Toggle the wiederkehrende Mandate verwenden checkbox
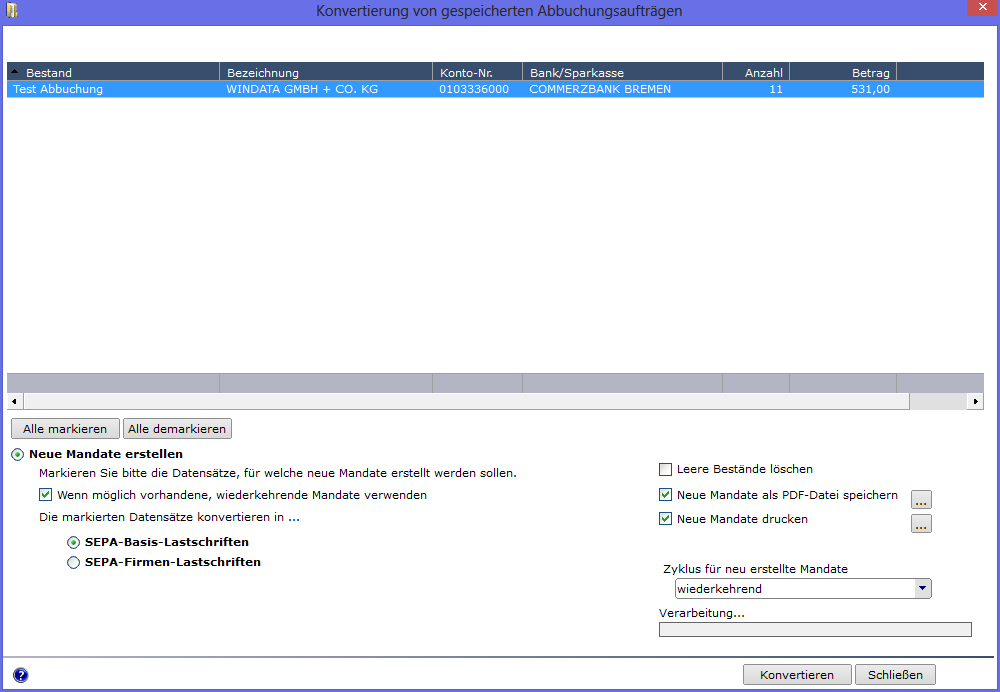This screenshot has height=692, width=1000. click(x=45, y=495)
